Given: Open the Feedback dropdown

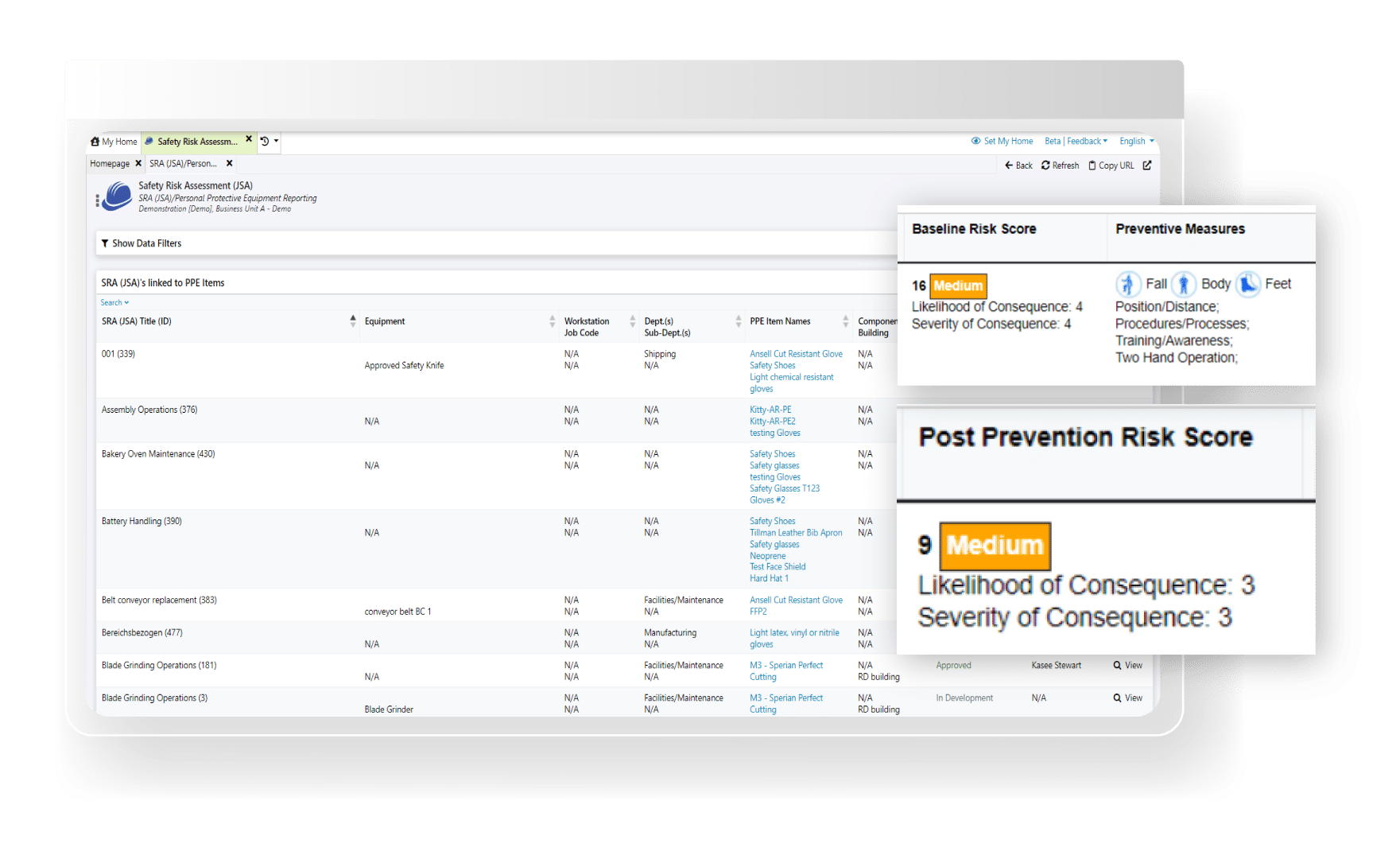Looking at the screenshot, I should click(1085, 141).
